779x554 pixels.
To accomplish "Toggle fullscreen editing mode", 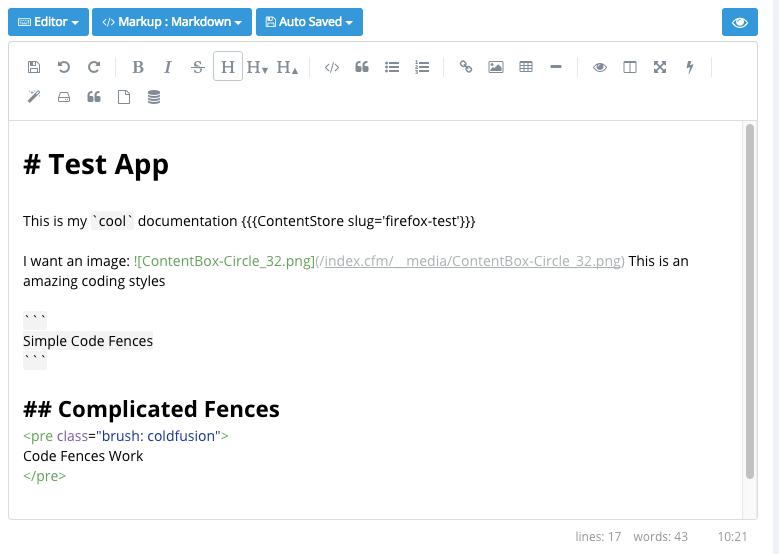I will click(660, 67).
